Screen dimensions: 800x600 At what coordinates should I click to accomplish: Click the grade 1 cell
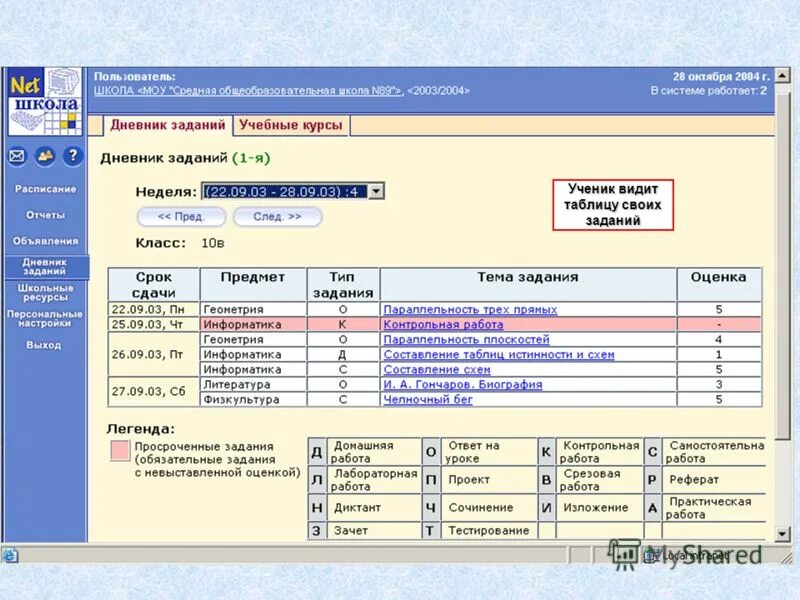point(718,354)
